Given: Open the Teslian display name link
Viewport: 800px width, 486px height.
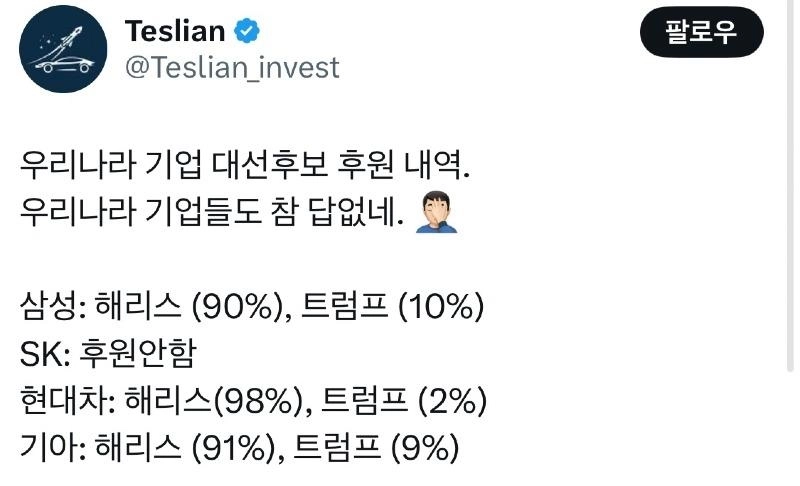Looking at the screenshot, I should [x=174, y=31].
